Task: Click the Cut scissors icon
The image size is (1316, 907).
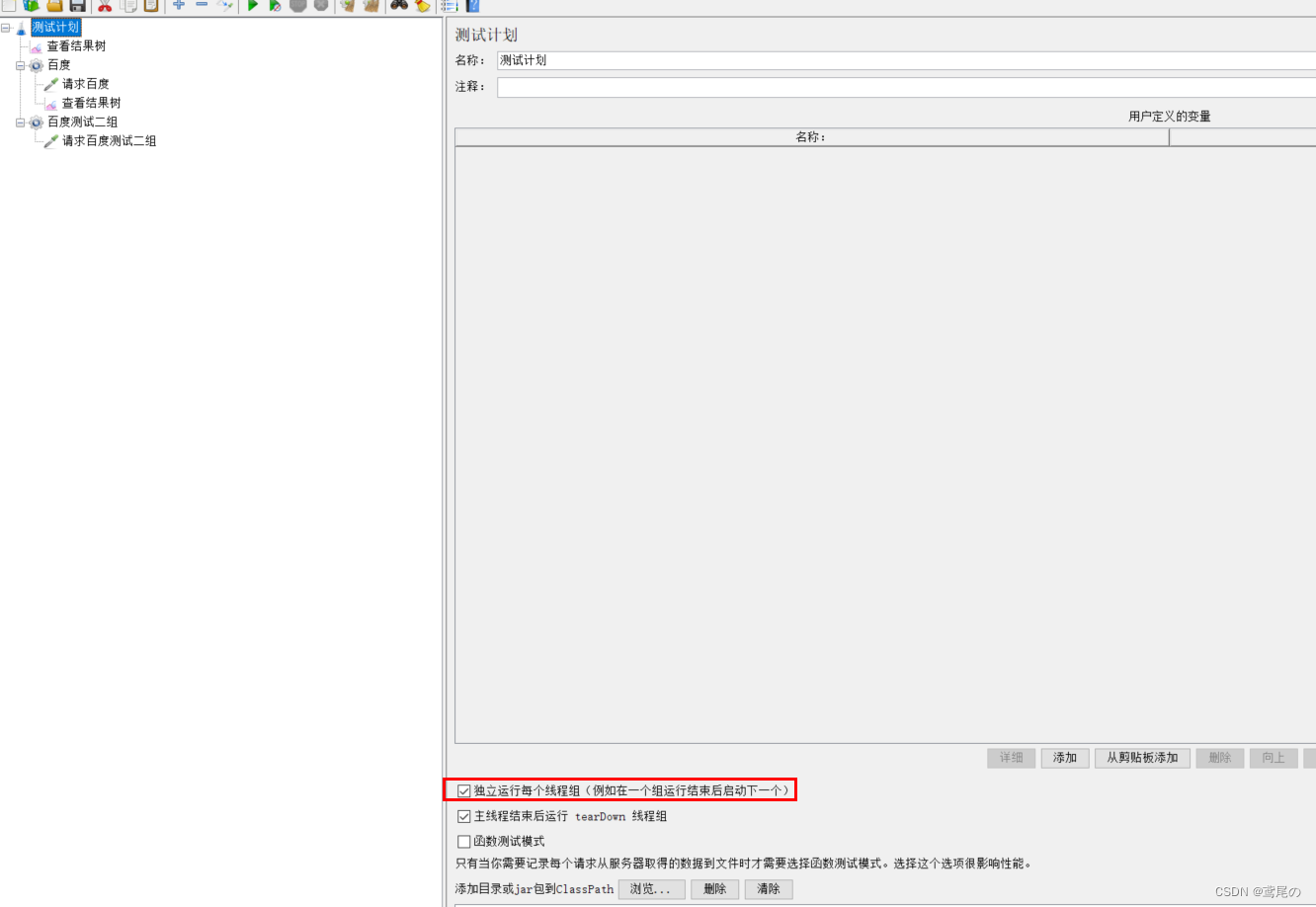Action: point(105,5)
